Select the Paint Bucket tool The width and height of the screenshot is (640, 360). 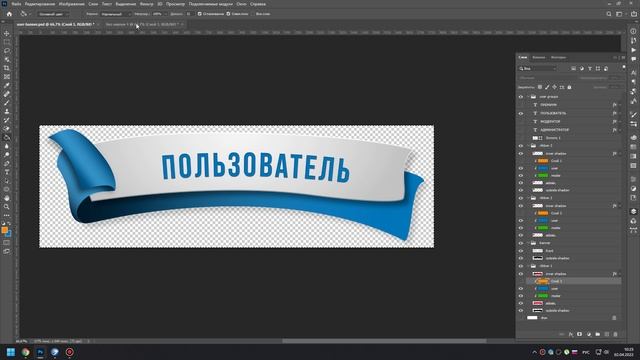(7, 137)
